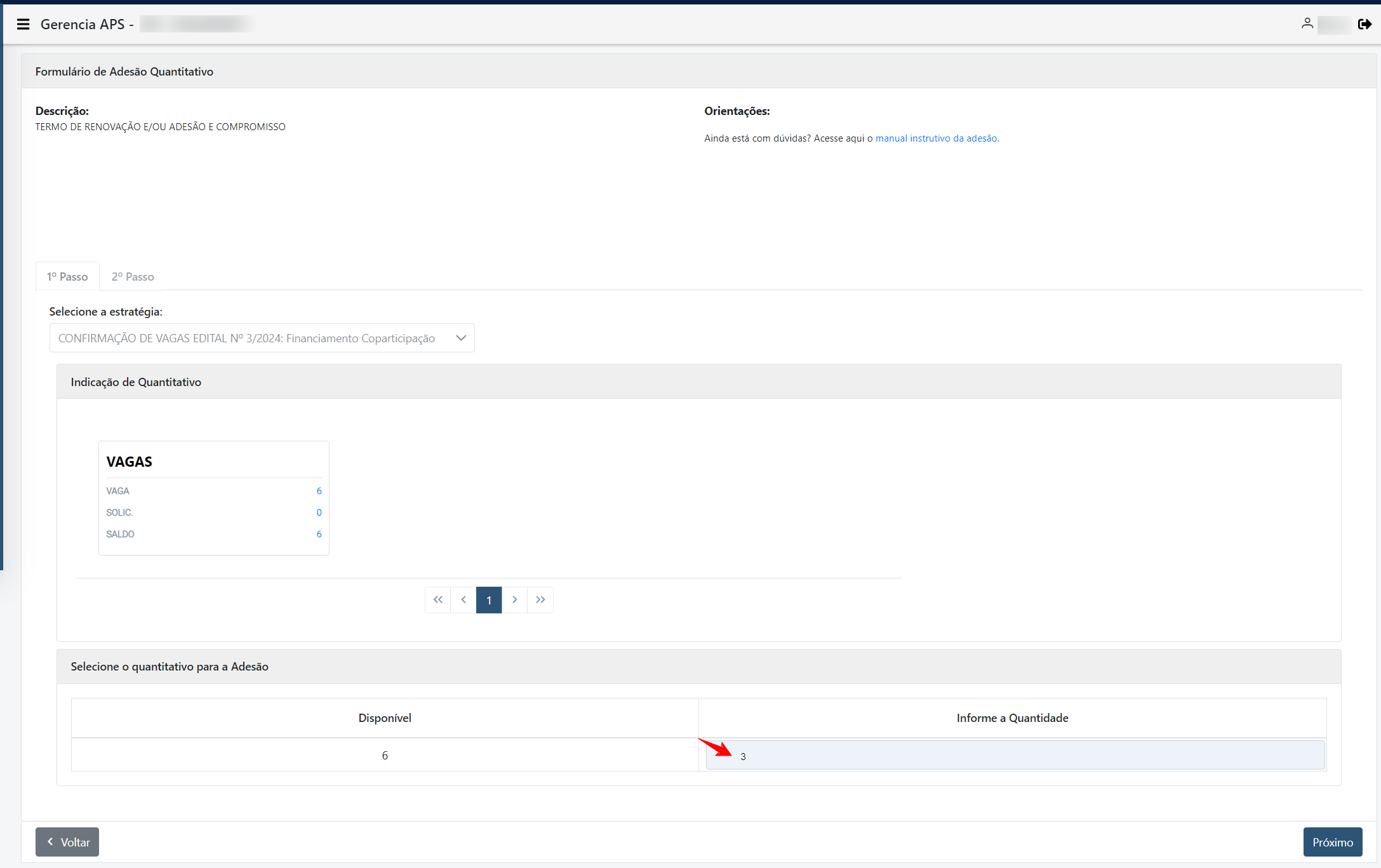The height and width of the screenshot is (868, 1381).
Task: Click the user profile icon
Action: (1307, 23)
